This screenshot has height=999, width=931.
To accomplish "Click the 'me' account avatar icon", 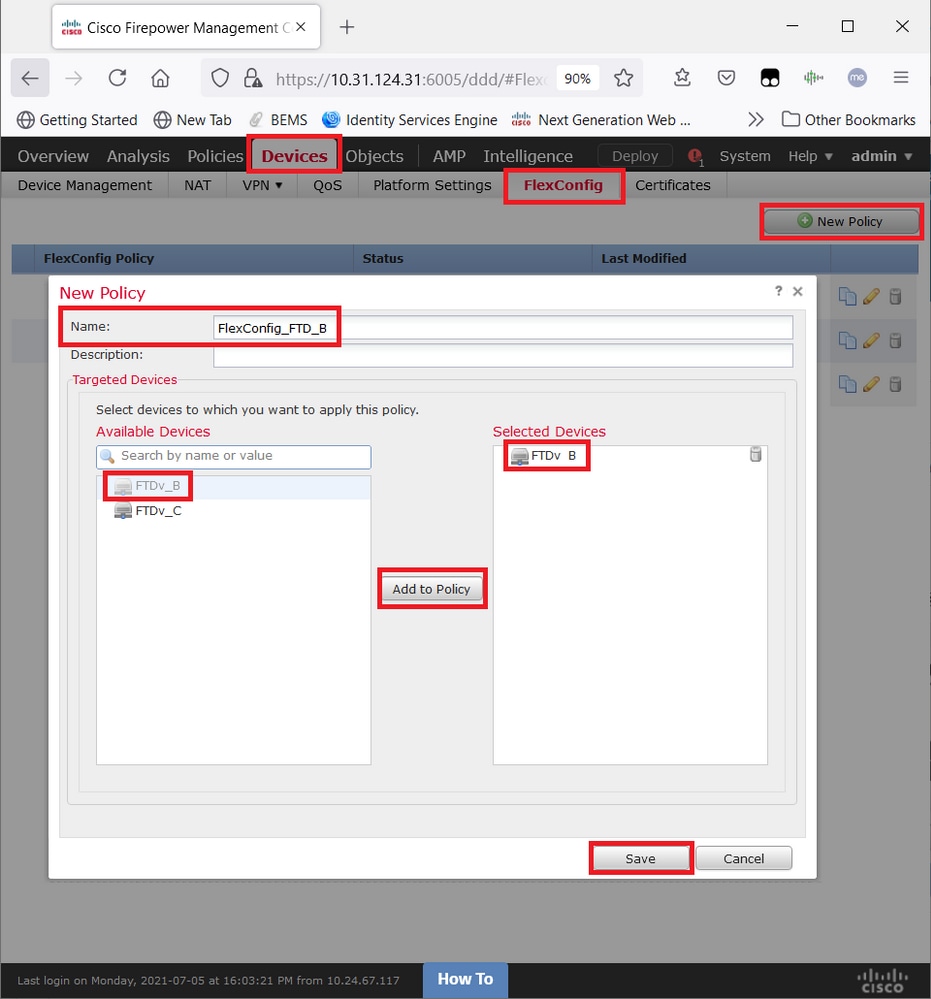I will coord(857,78).
